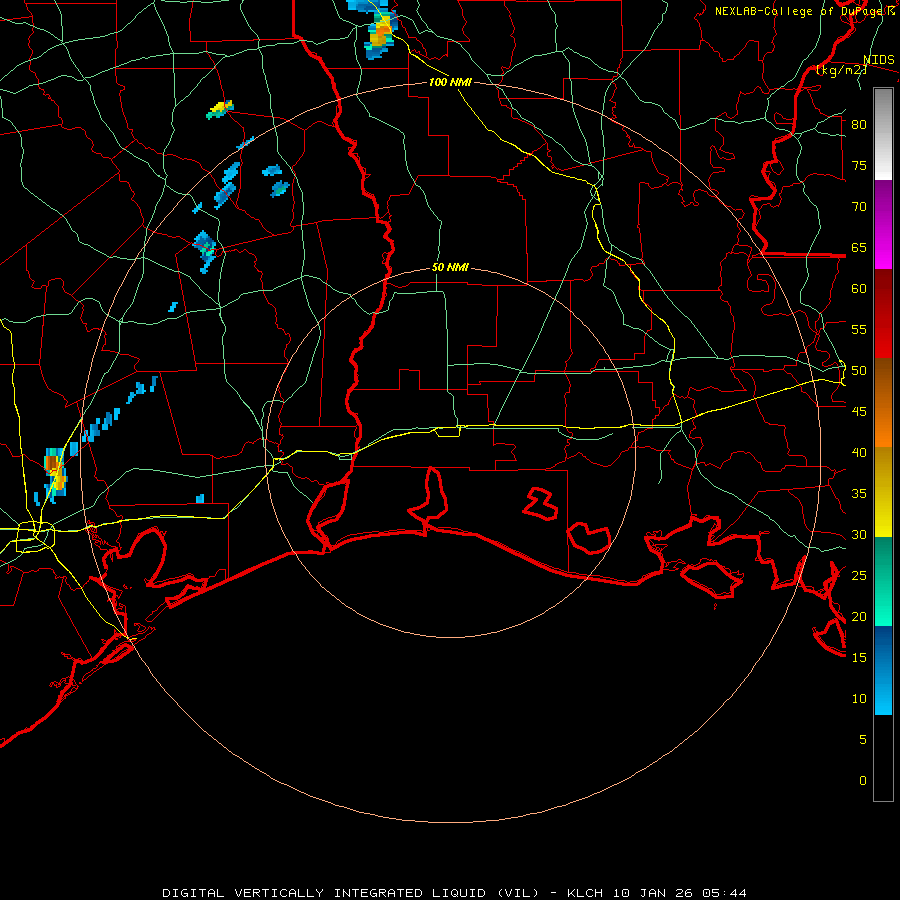Click the 60 value on color scale
Screen dimensions: 900x900
(x=859, y=289)
